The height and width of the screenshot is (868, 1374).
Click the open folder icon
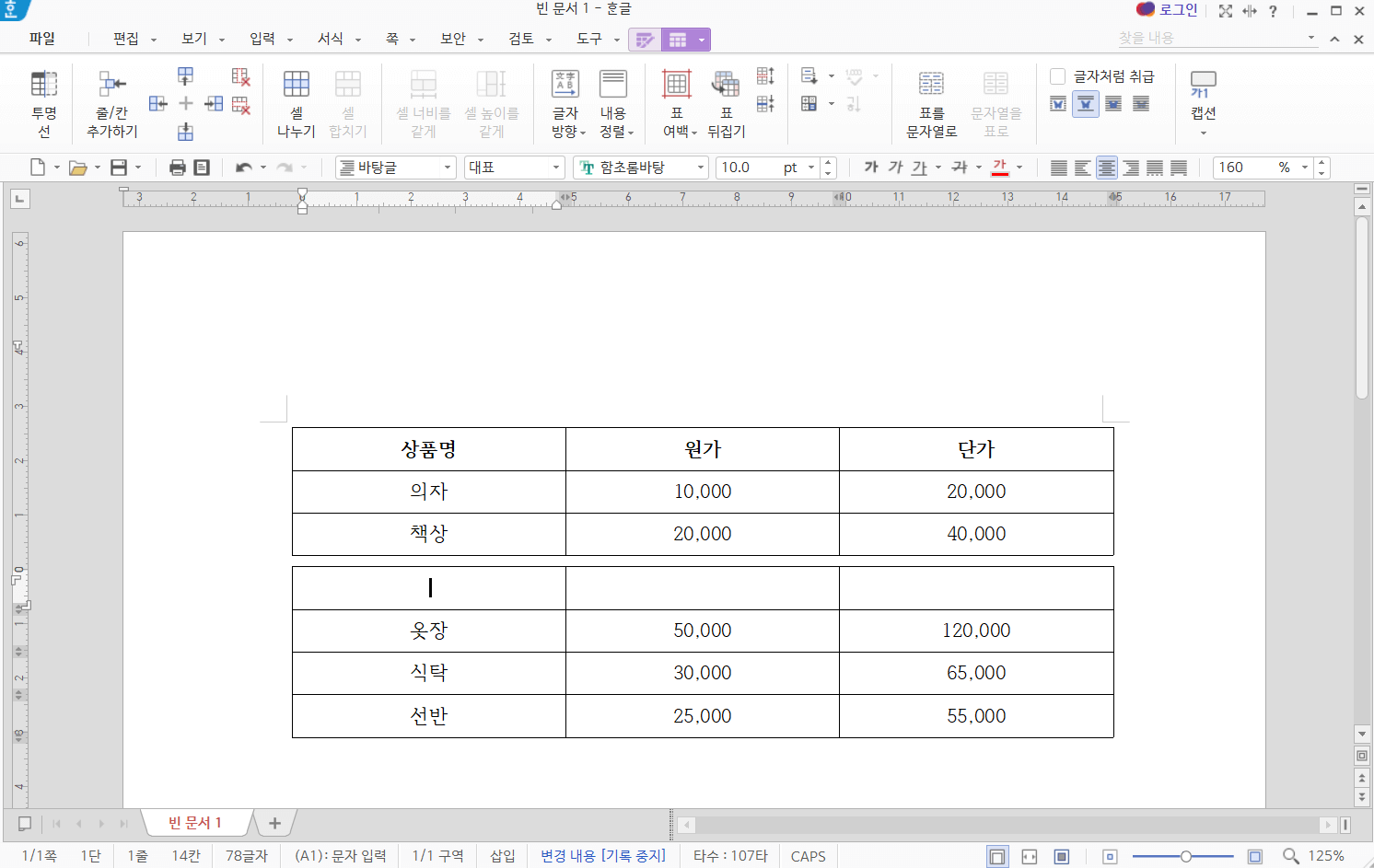click(78, 168)
